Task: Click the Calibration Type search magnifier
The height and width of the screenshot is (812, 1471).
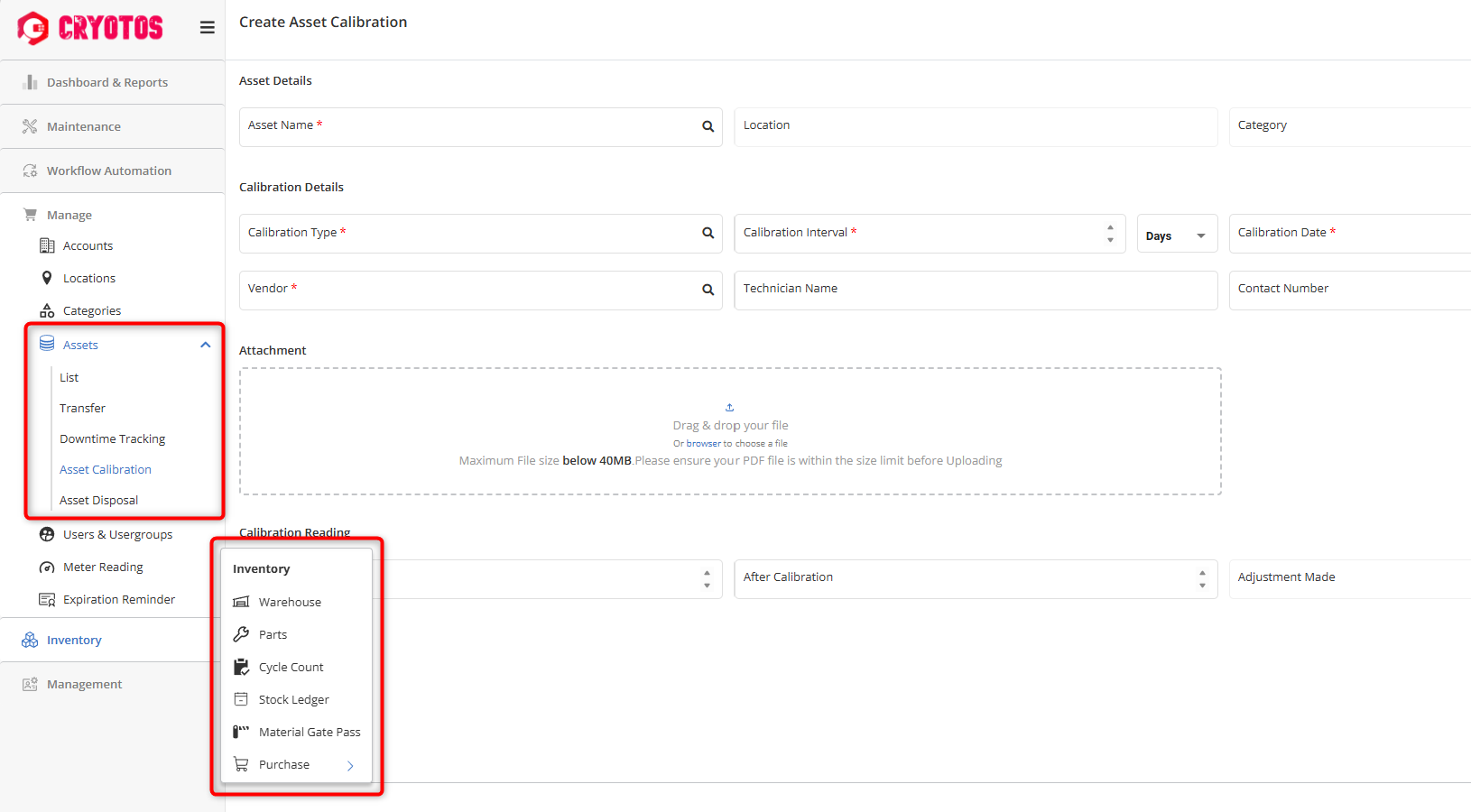Action: (x=708, y=234)
